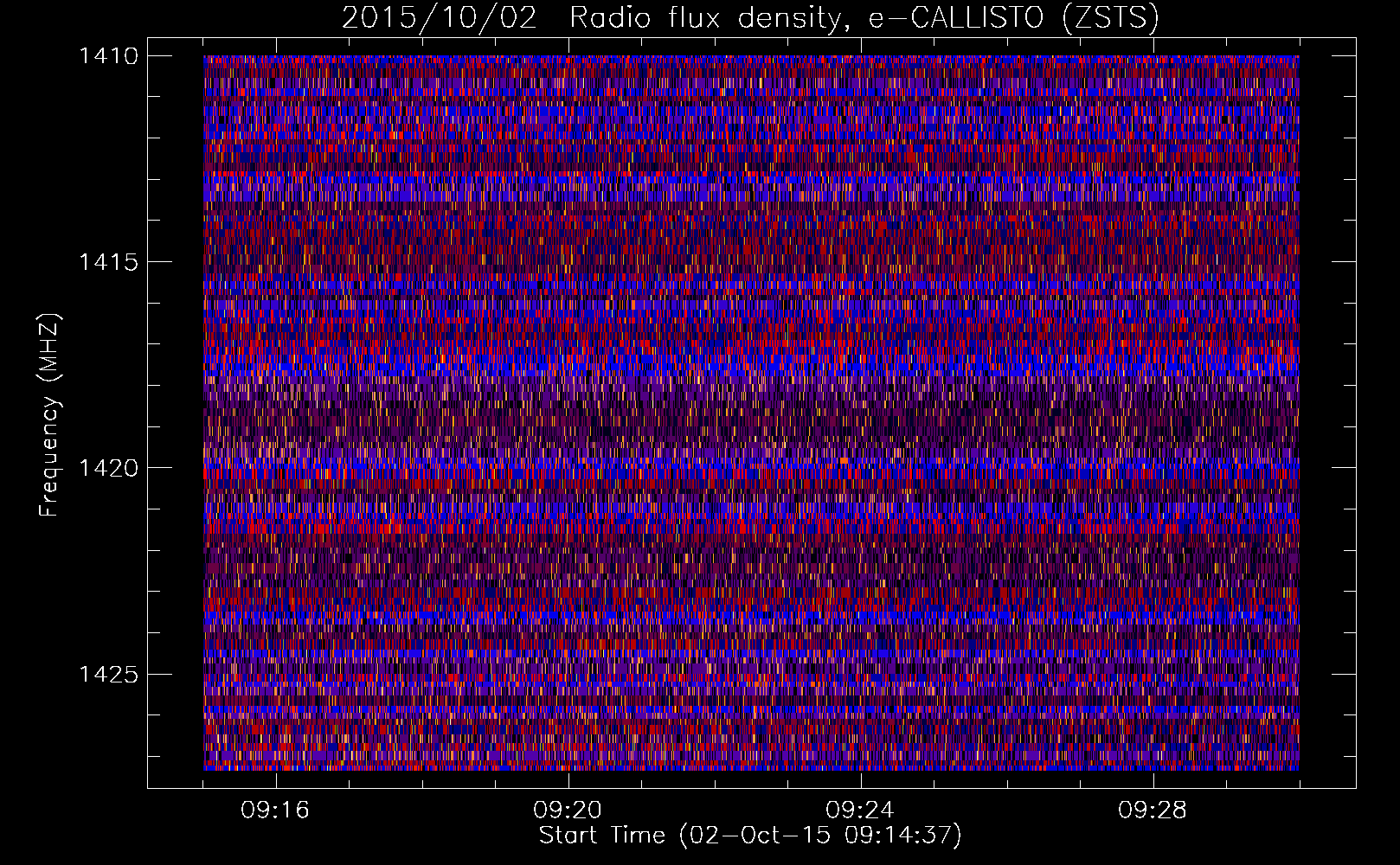The height and width of the screenshot is (865, 1400).
Task: Click inside the radio spectrogram image
Action: click(x=751, y=413)
